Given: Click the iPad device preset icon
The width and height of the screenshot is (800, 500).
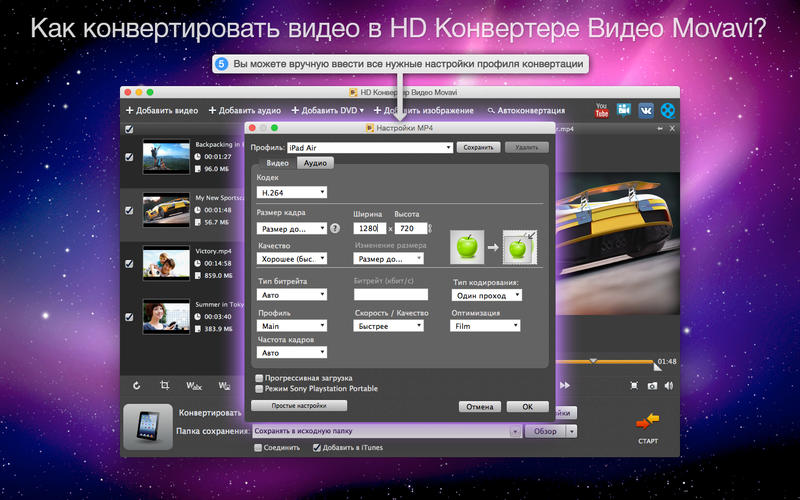Looking at the screenshot, I should point(148,427).
